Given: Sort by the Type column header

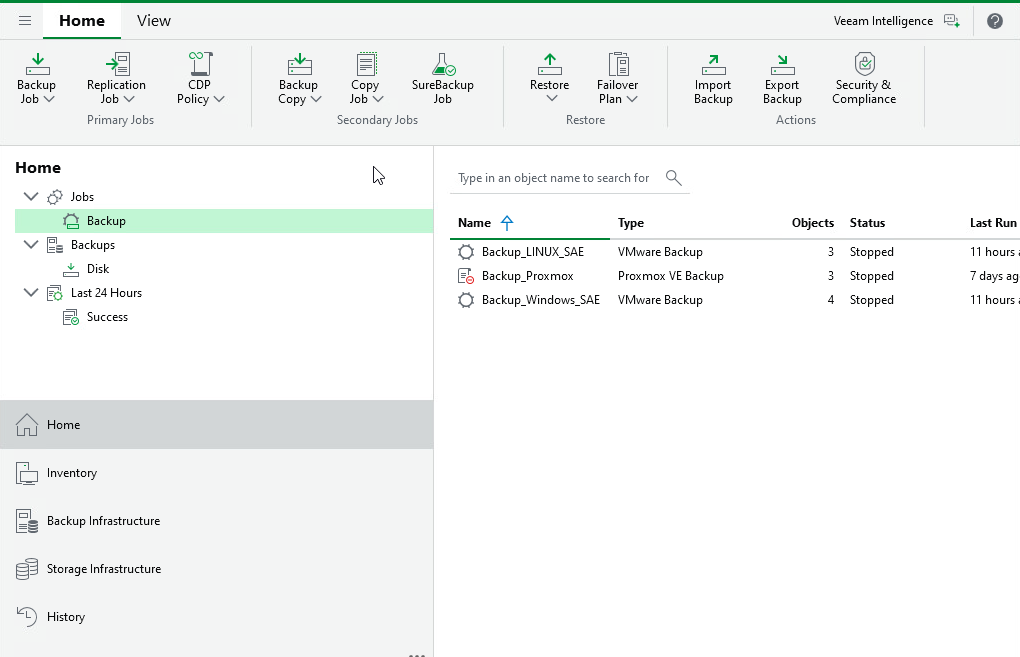Looking at the screenshot, I should (x=631, y=223).
